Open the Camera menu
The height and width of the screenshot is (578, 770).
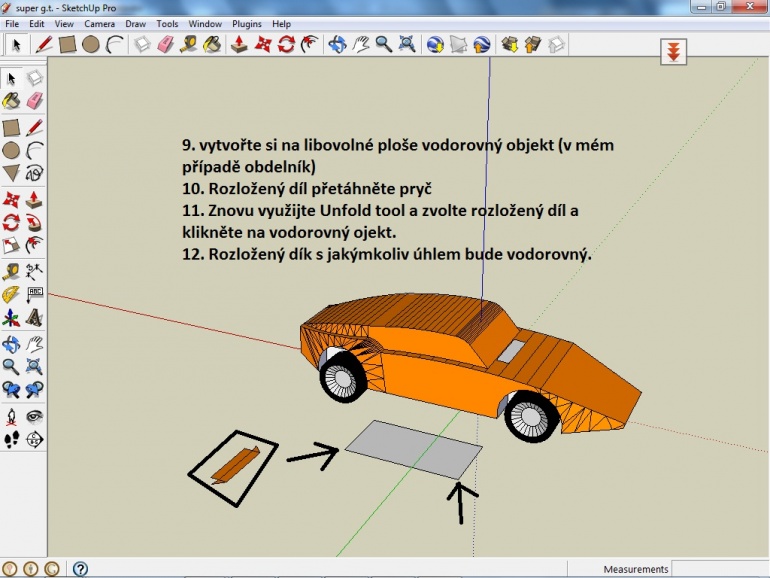[99, 24]
